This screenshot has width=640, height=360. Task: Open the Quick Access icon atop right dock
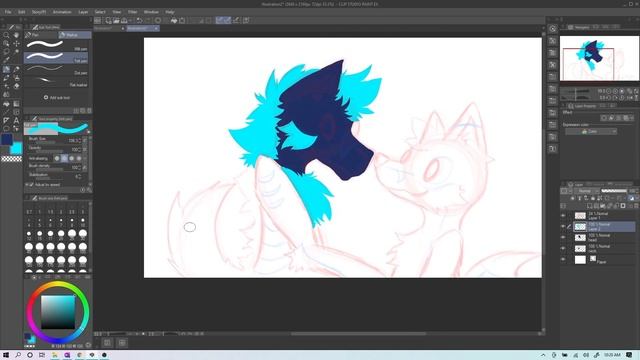[553, 29]
